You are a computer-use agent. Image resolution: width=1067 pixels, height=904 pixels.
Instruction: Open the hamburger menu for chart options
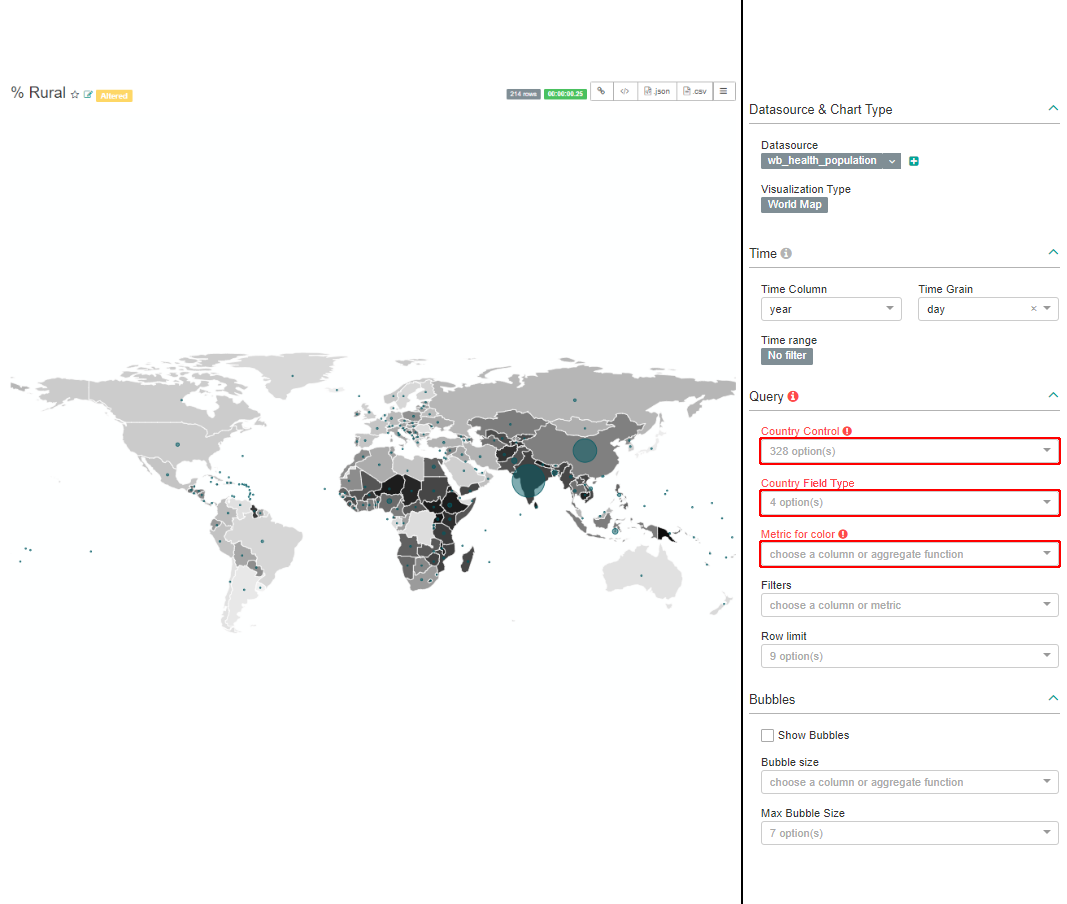coord(724,91)
